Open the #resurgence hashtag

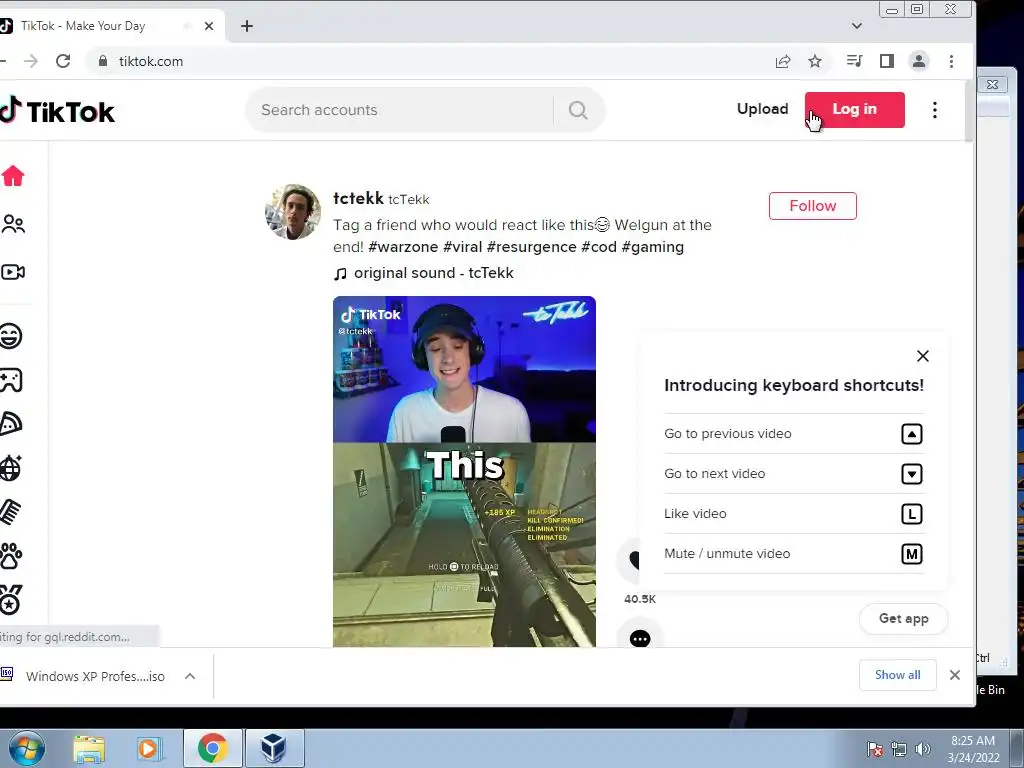532,247
